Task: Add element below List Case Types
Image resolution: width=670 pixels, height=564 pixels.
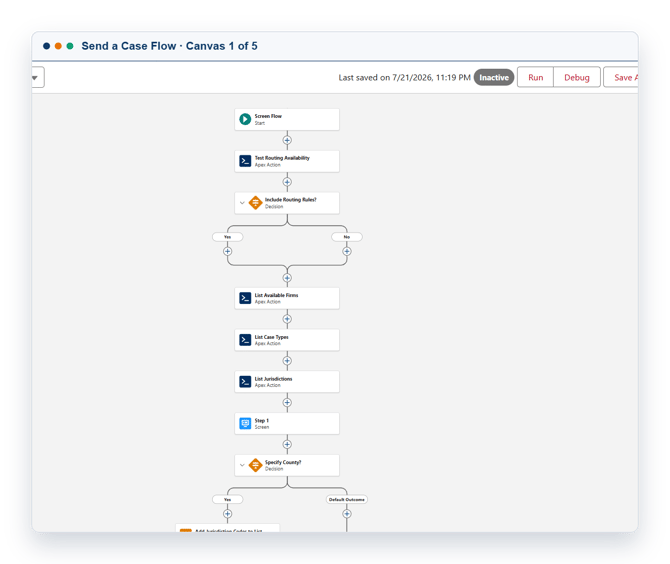Action: click(287, 361)
